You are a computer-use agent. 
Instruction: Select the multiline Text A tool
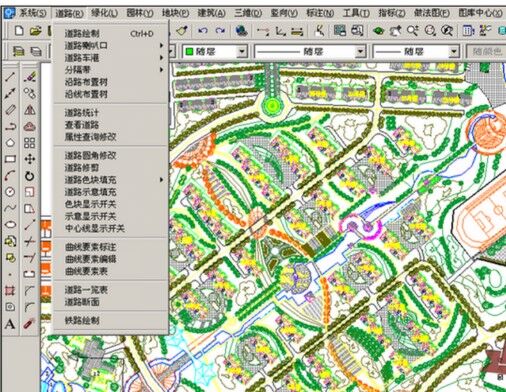click(x=10, y=324)
